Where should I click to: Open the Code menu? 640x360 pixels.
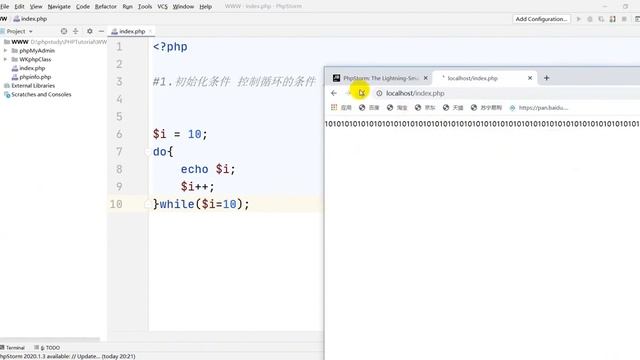82,7
